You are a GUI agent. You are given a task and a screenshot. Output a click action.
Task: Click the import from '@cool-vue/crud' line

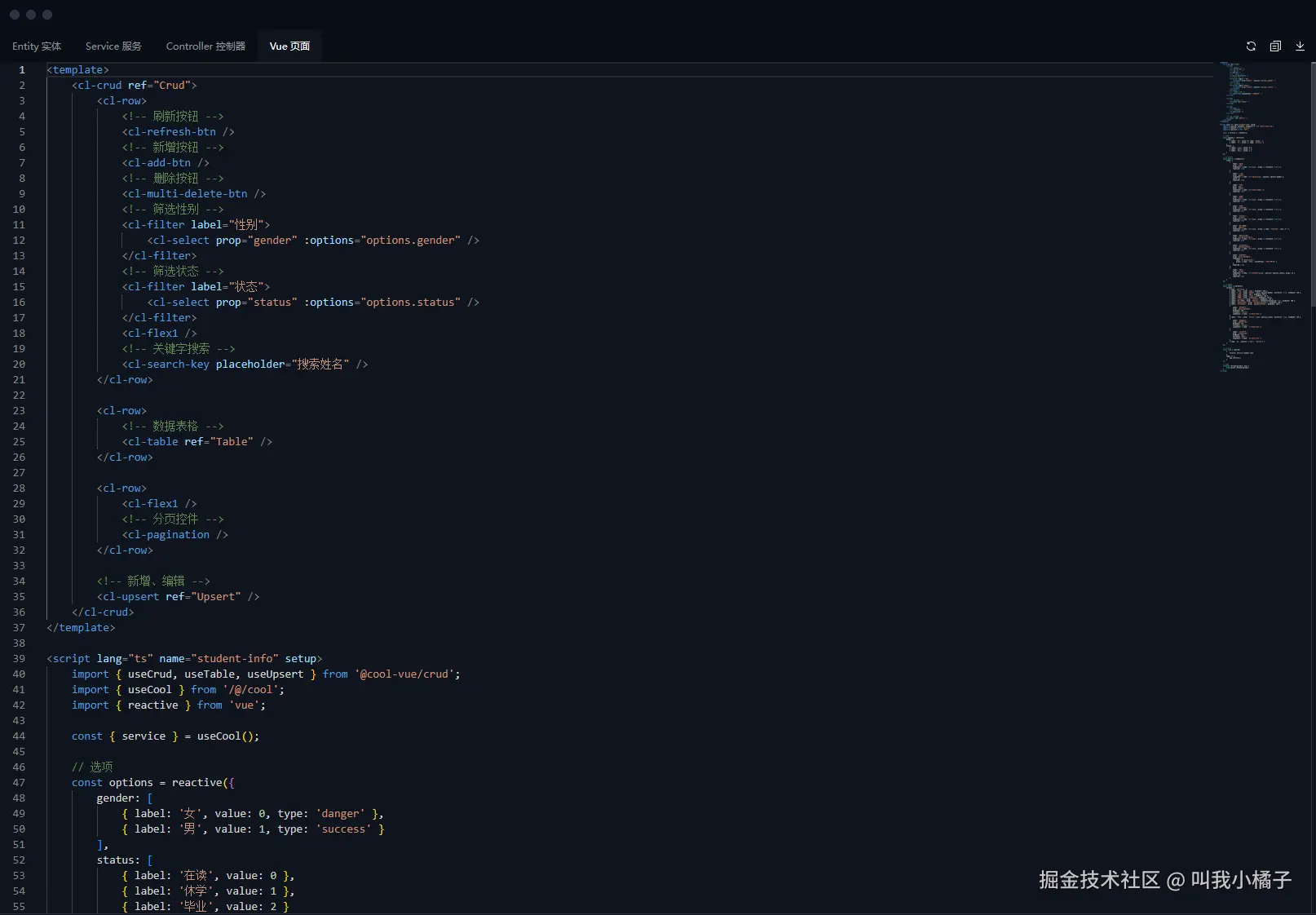tap(266, 674)
